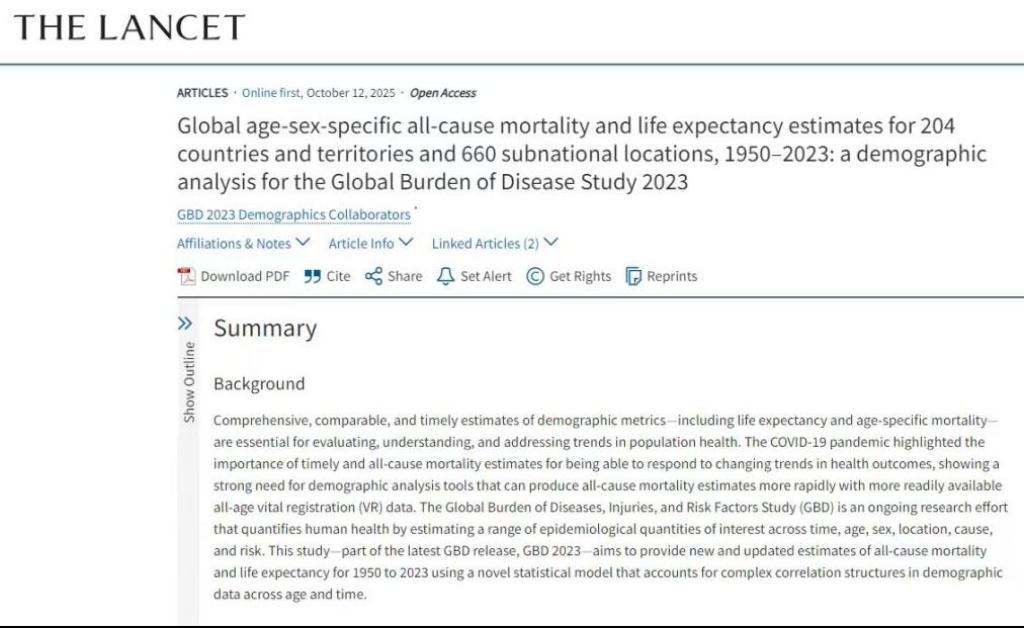Toggle the vertical Show Outline label

188,382
